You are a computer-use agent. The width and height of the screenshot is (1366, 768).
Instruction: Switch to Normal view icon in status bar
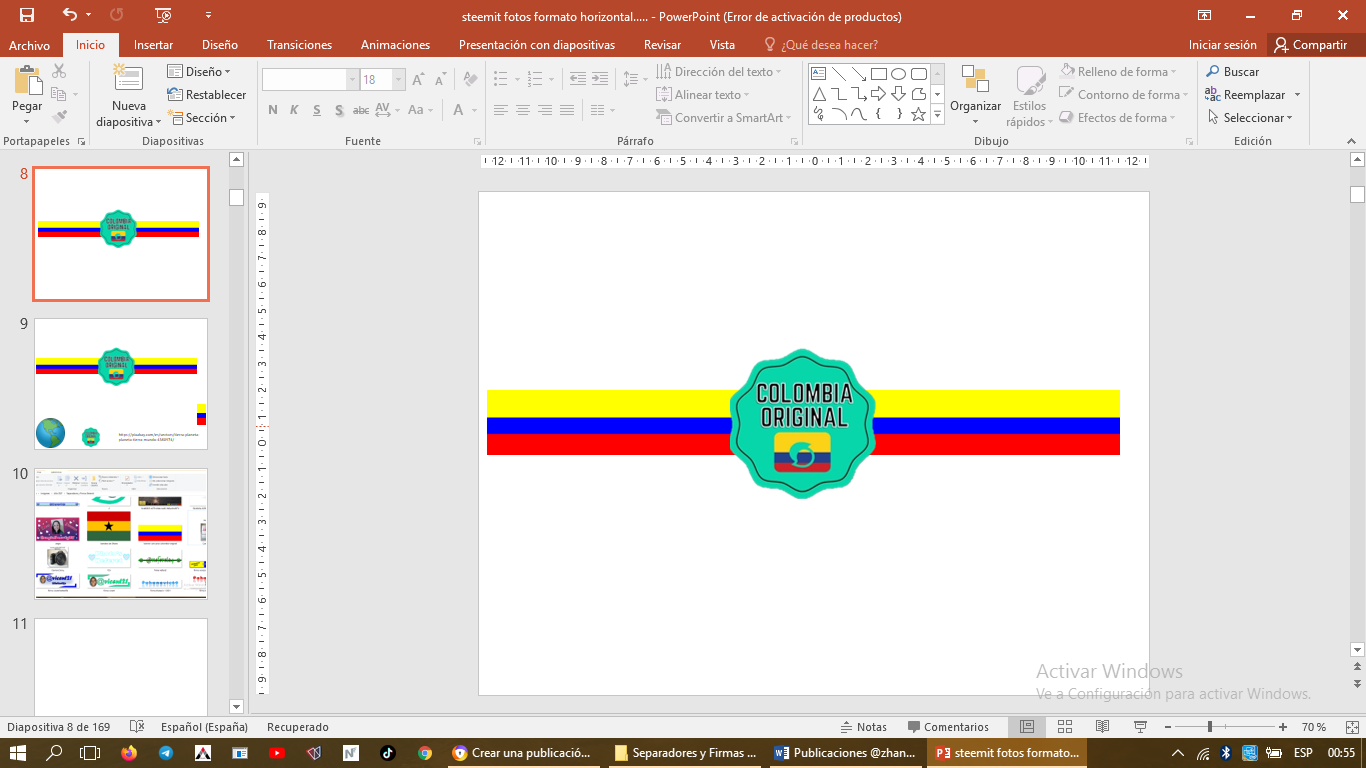pyautogui.click(x=1027, y=727)
